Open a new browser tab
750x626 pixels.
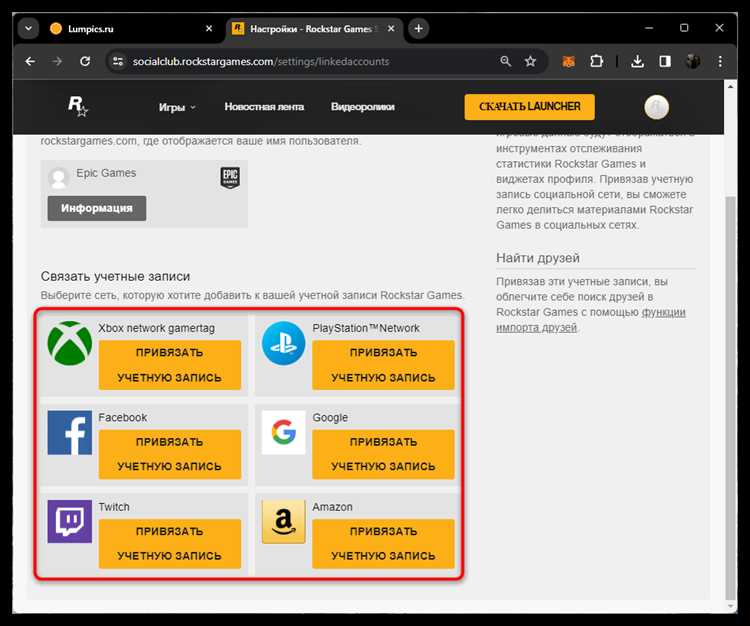point(419,29)
